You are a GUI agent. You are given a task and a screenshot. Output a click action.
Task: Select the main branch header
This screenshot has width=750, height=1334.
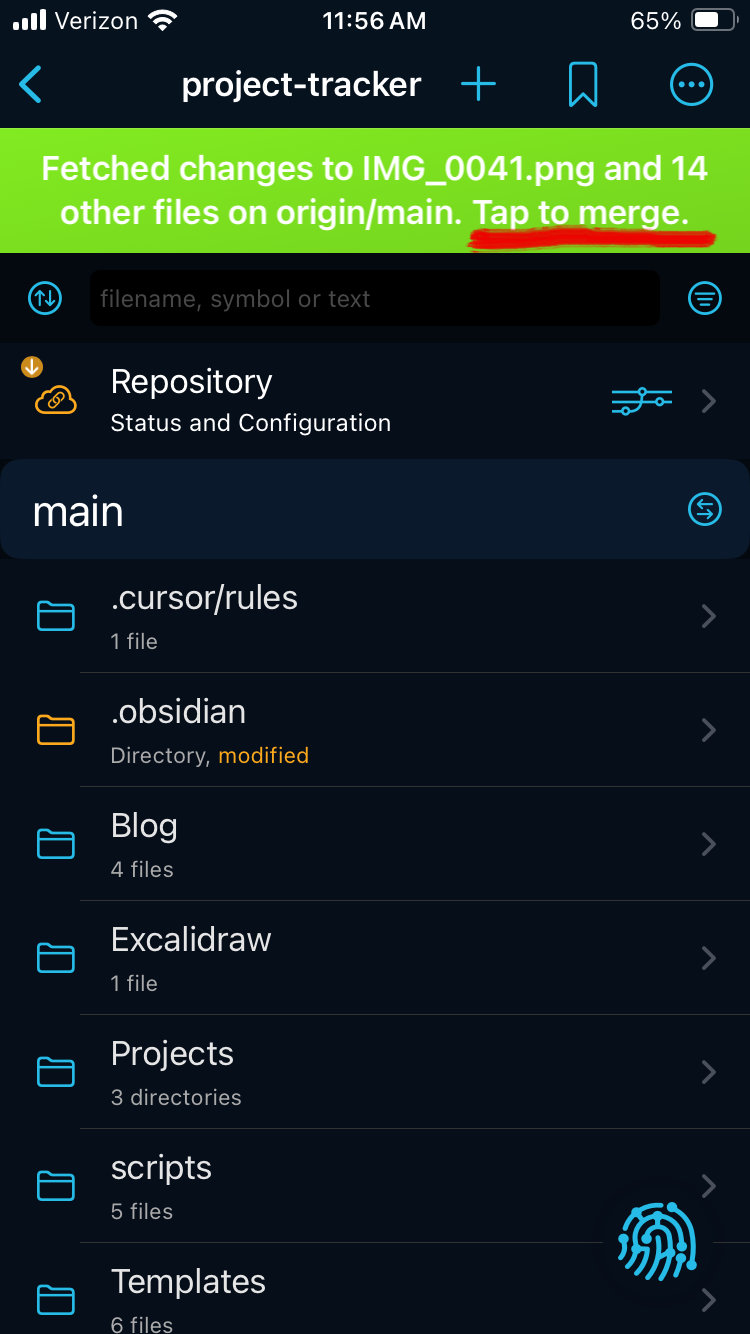(x=375, y=510)
